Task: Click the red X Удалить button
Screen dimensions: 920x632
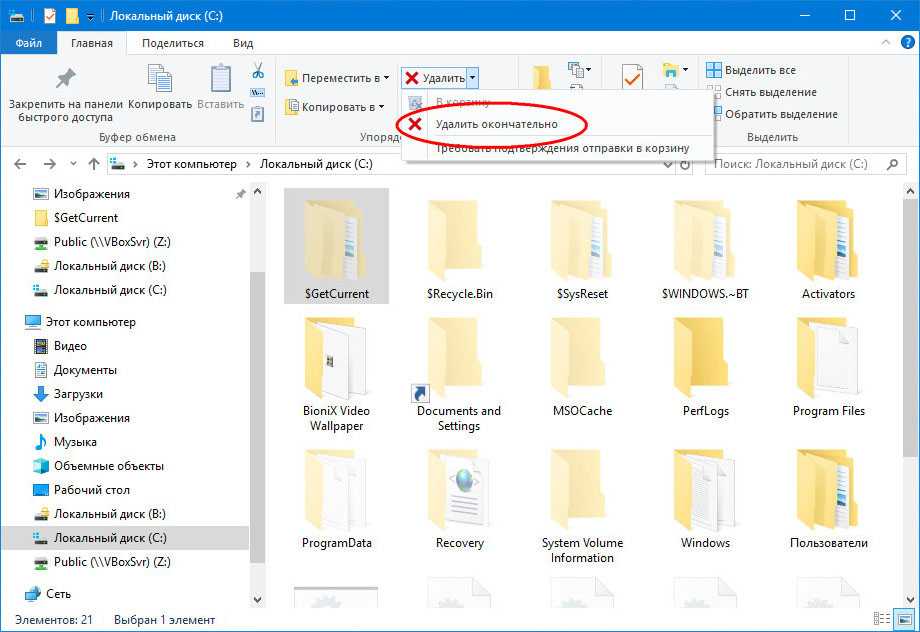Action: click(x=435, y=78)
